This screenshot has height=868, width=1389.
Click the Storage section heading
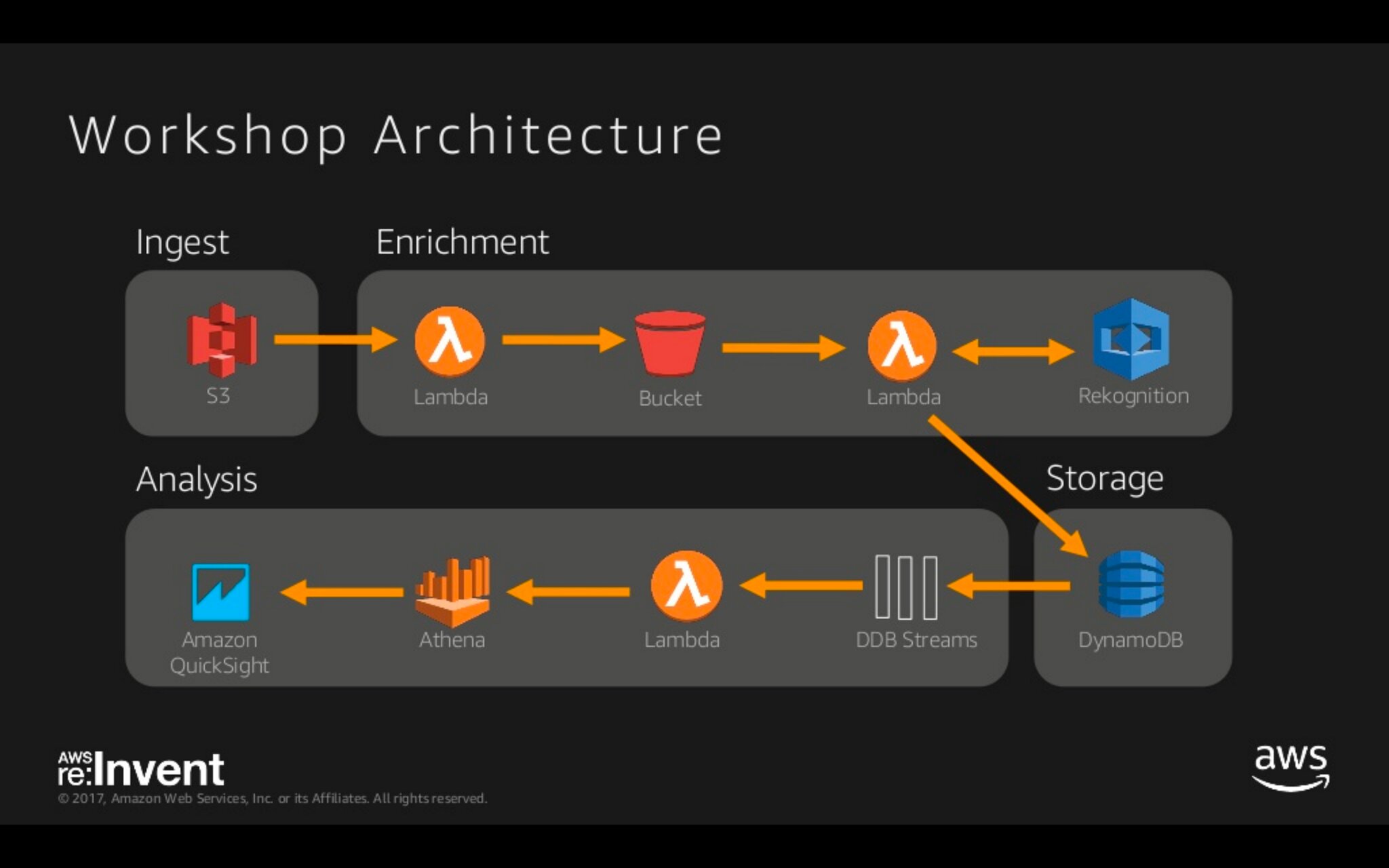point(1105,479)
